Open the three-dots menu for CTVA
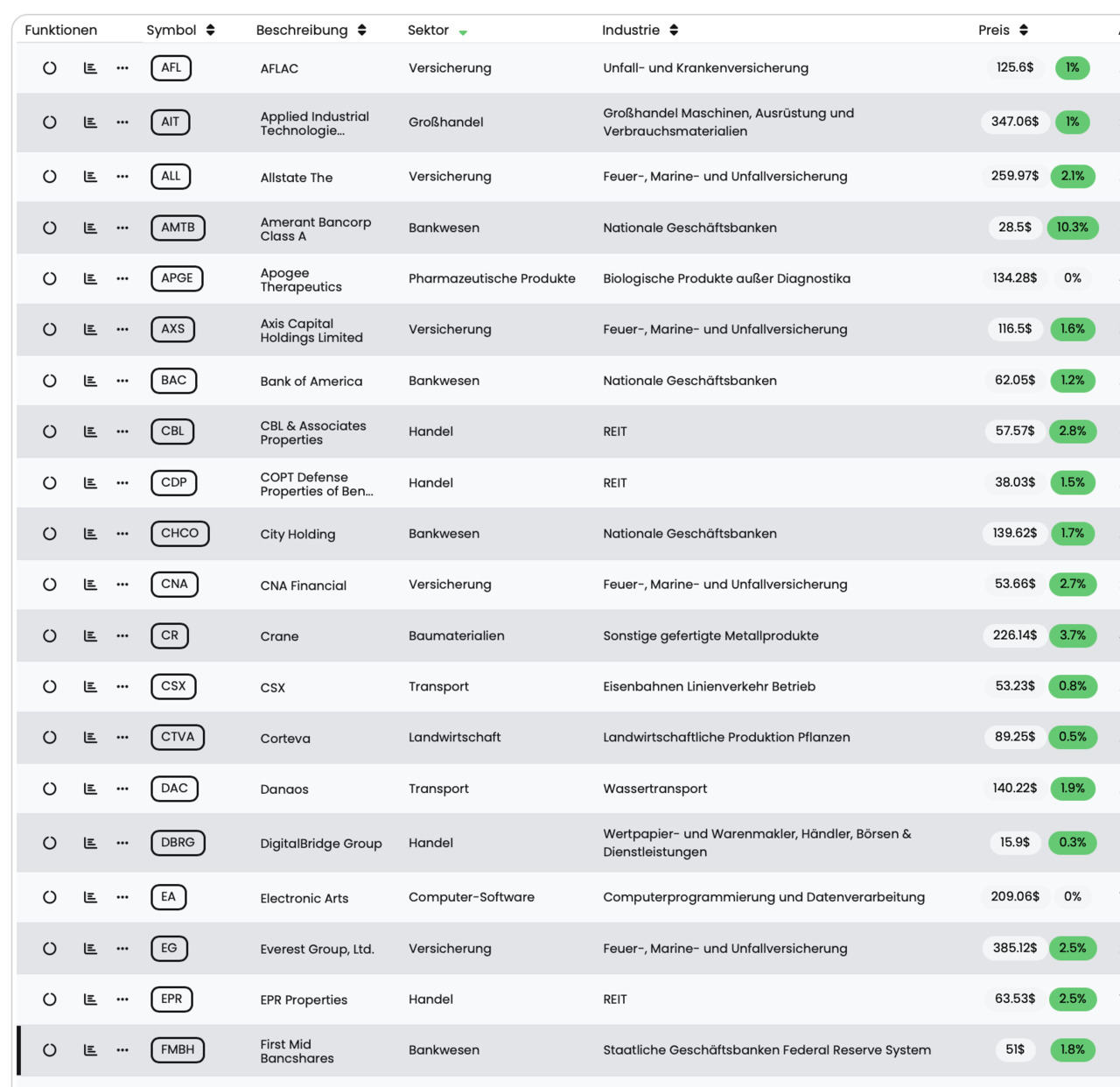The image size is (1120, 1087). coord(122,738)
